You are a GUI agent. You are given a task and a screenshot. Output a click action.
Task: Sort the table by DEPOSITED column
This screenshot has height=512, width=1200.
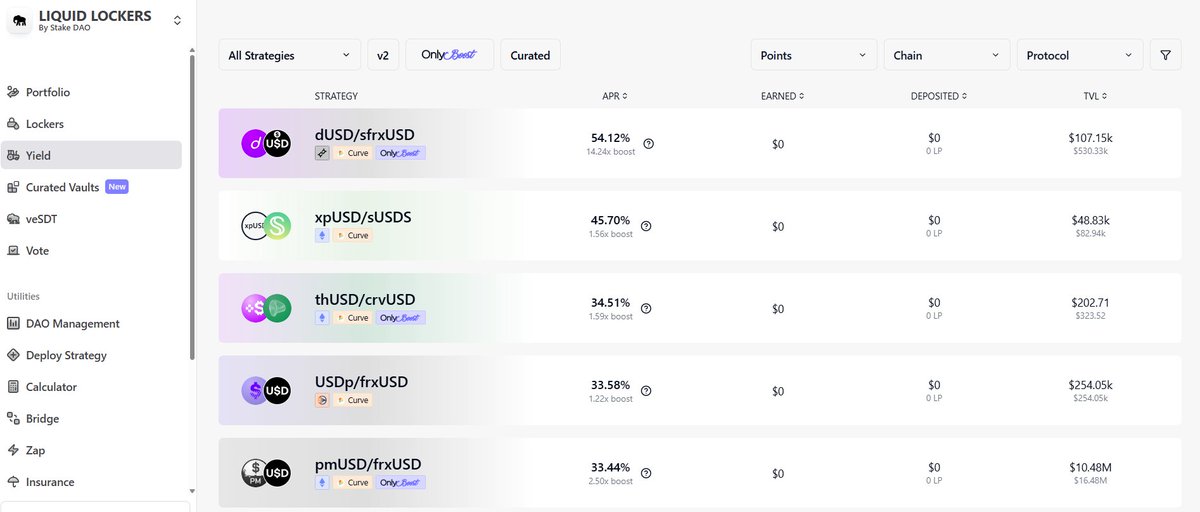coord(939,96)
